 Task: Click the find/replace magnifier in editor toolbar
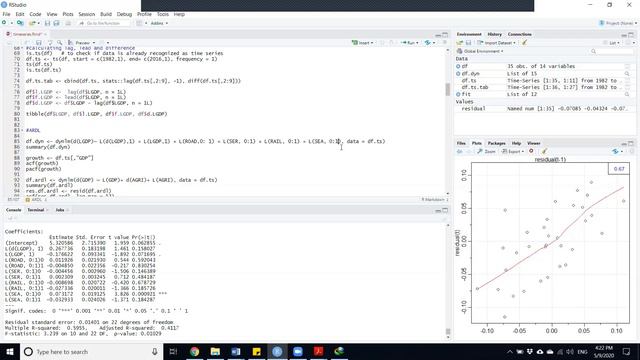coord(60,42)
